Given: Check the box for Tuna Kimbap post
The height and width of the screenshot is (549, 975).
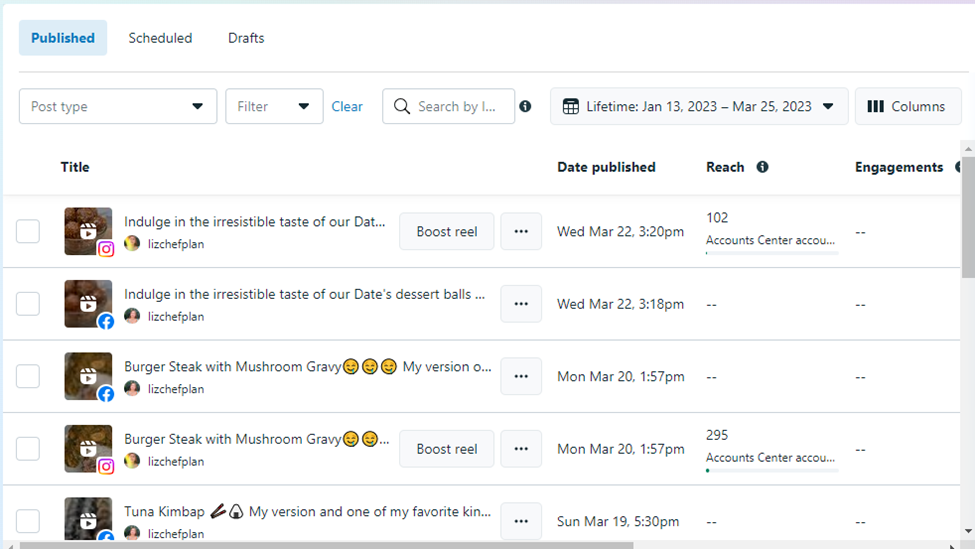Looking at the screenshot, I should [28, 520].
